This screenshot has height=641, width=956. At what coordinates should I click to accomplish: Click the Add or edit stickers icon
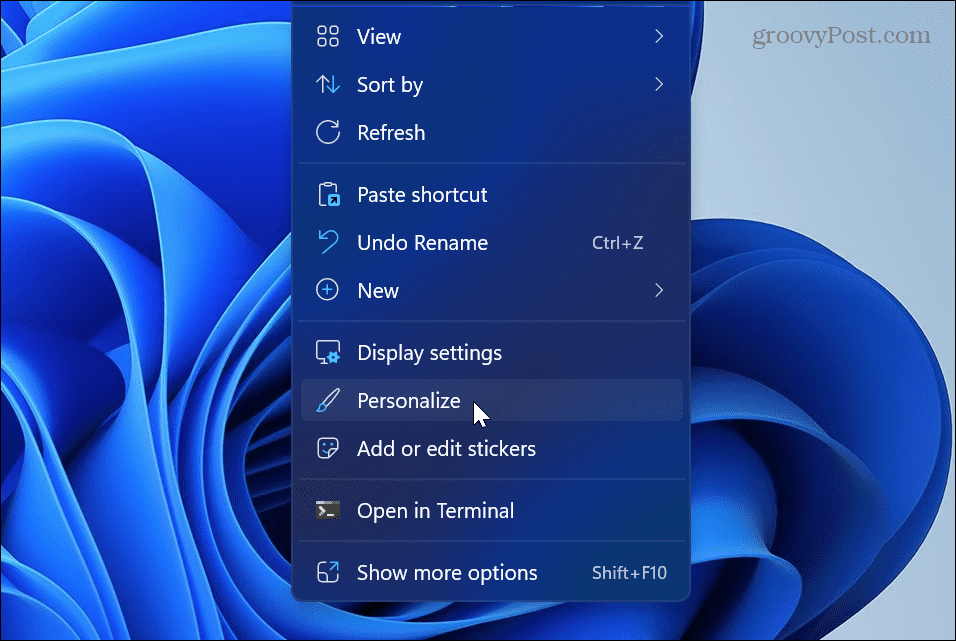click(x=327, y=448)
